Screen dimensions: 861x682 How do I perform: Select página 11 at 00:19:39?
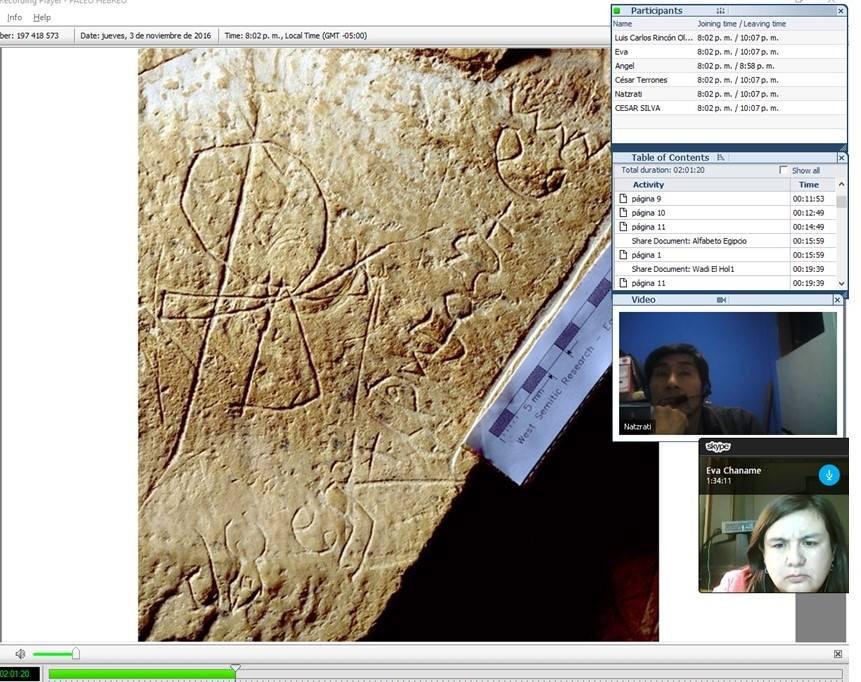click(725, 283)
